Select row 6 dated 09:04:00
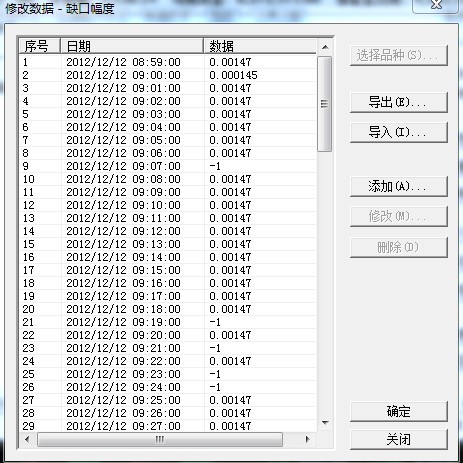Screen dimensions: 463x463 [x=168, y=127]
